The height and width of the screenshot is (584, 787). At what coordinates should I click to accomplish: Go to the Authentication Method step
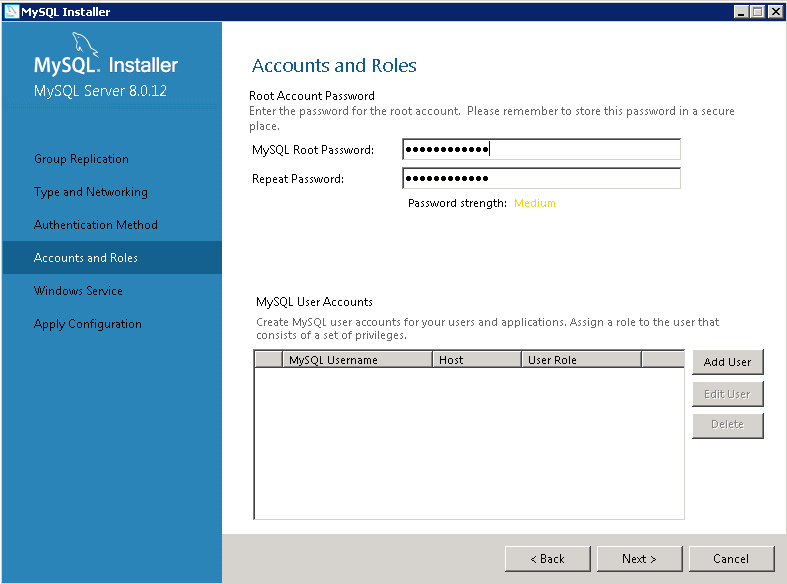[96, 225]
